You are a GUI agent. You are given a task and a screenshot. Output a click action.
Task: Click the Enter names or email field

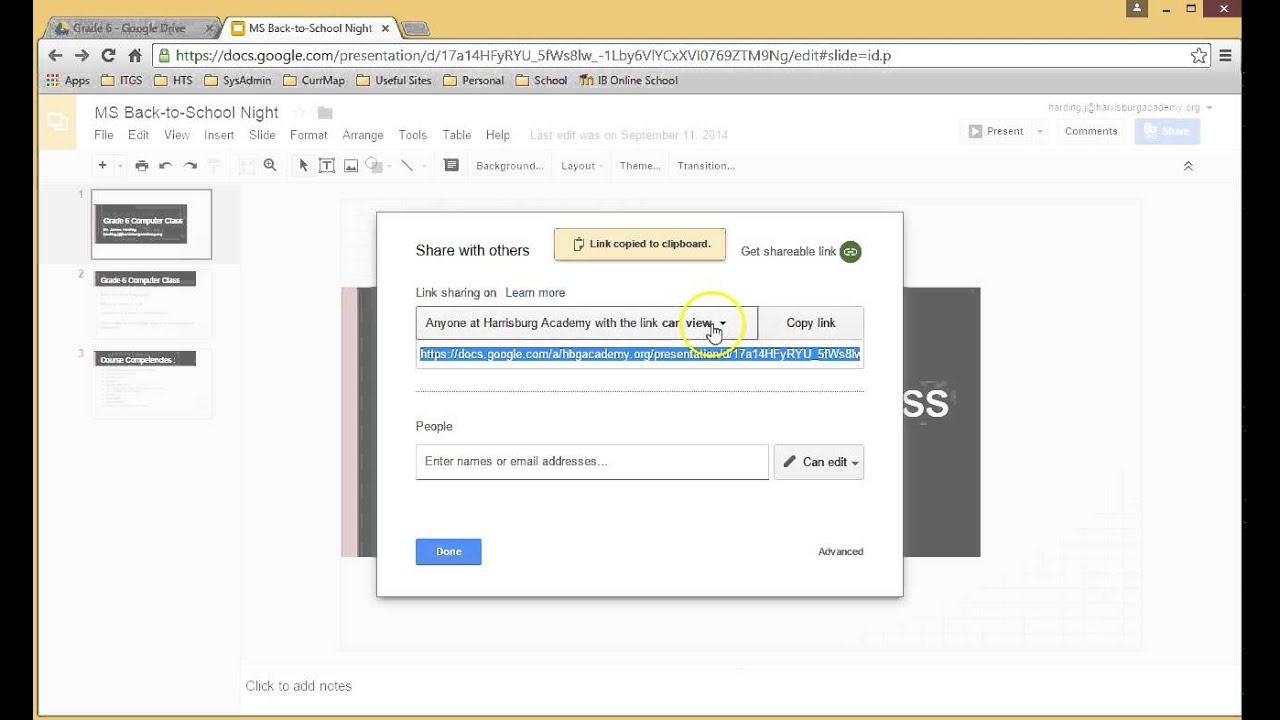point(592,462)
